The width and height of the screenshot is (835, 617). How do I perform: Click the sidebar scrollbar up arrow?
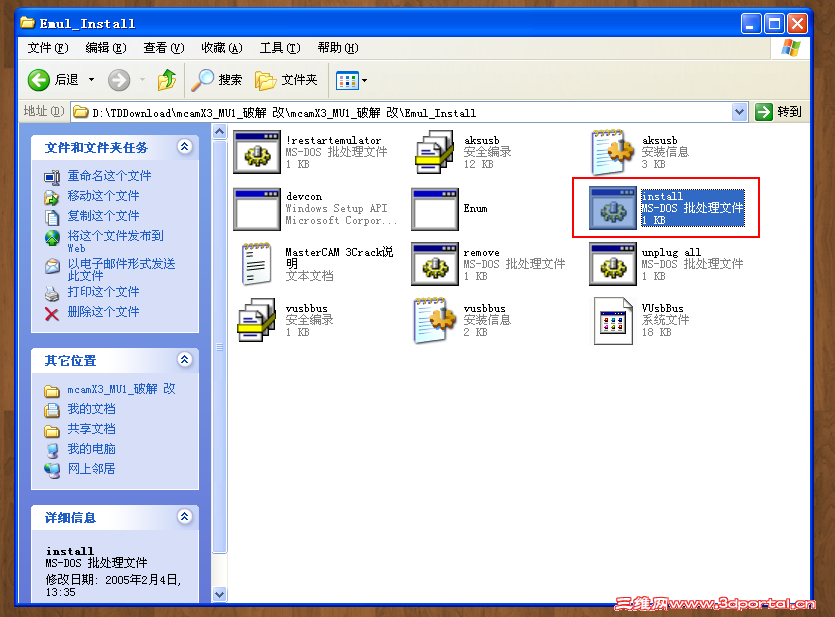[219, 131]
